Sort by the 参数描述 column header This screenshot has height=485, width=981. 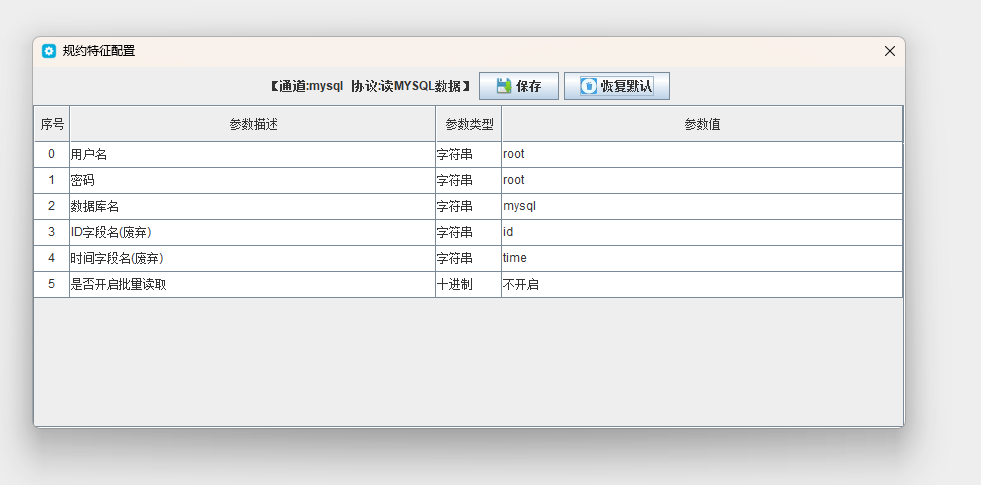[x=252, y=124]
